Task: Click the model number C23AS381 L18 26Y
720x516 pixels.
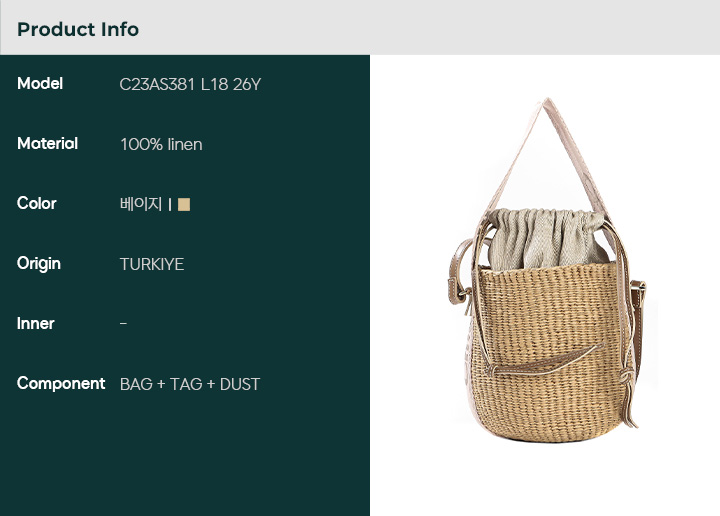Action: [190, 84]
